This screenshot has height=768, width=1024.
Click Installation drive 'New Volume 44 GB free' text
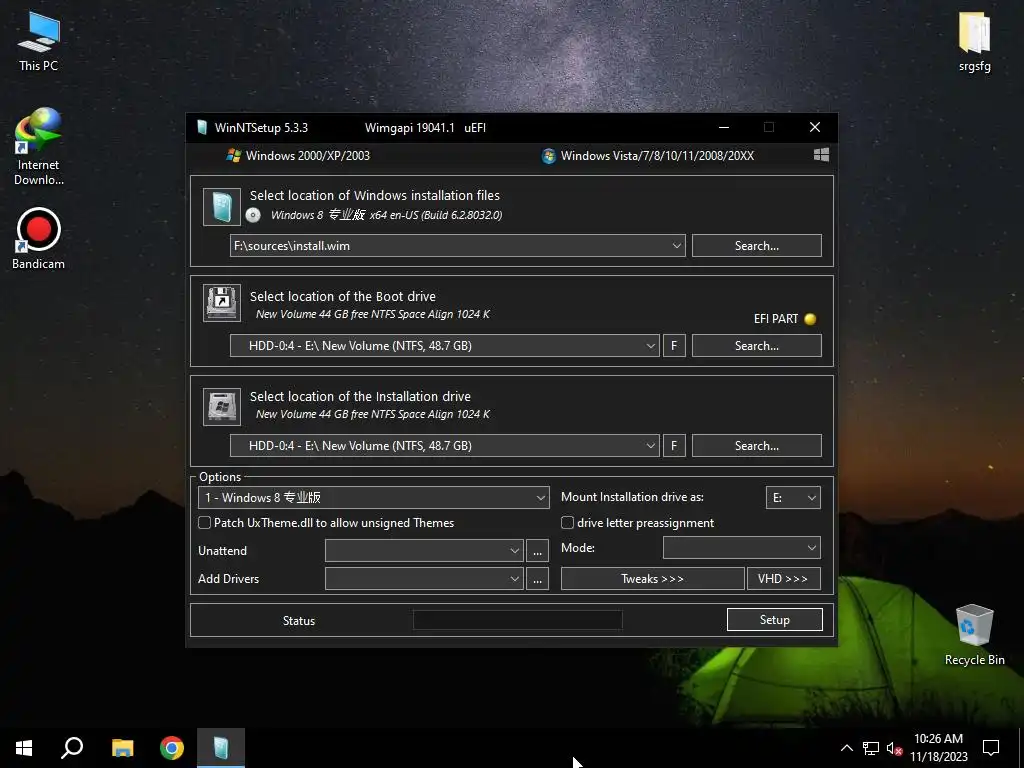point(373,414)
